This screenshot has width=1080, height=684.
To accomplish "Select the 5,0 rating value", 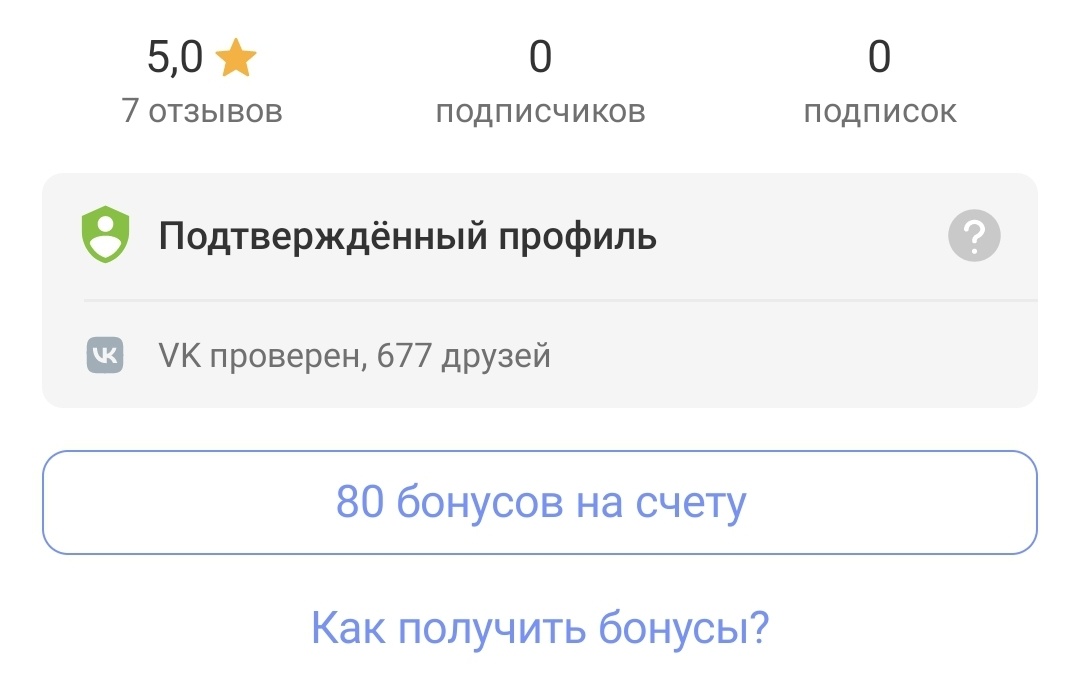I will click(x=175, y=58).
